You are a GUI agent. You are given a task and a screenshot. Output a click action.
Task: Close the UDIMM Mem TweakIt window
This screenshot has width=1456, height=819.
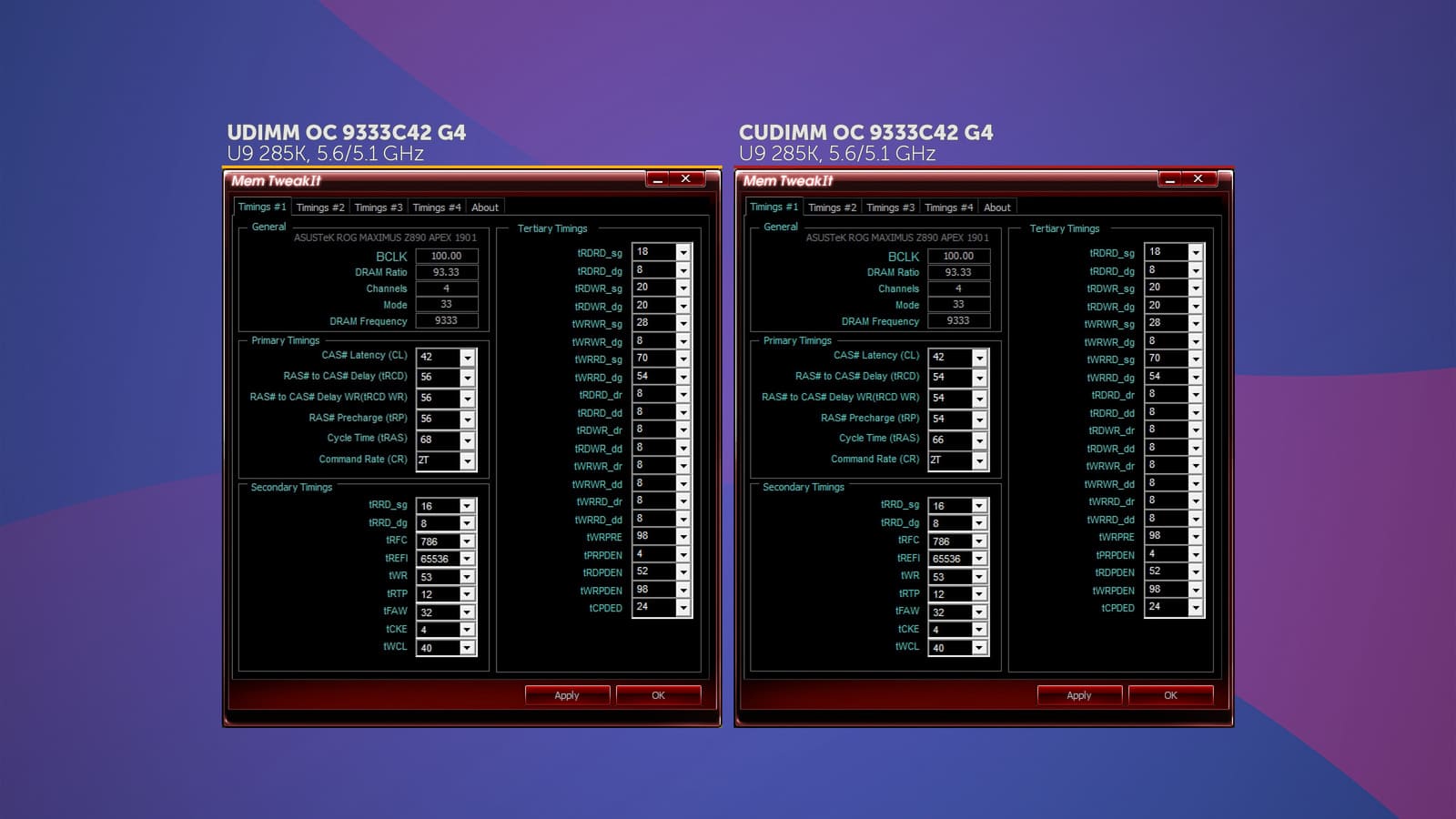pos(686,179)
